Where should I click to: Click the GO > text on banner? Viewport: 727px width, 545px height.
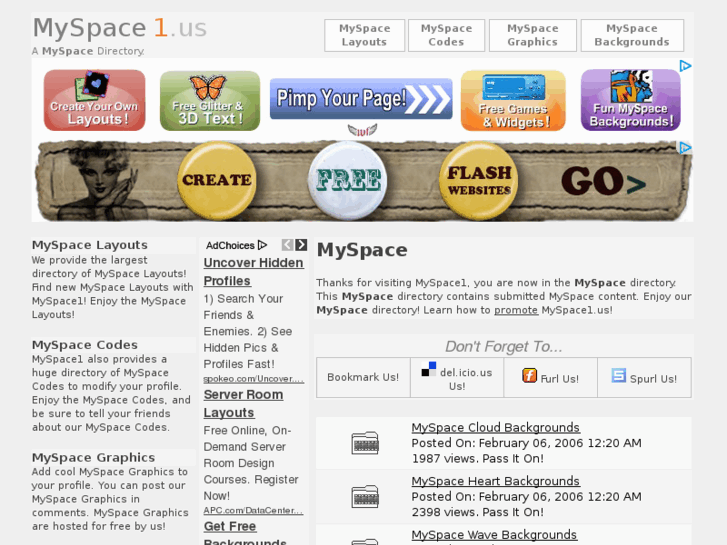point(603,181)
